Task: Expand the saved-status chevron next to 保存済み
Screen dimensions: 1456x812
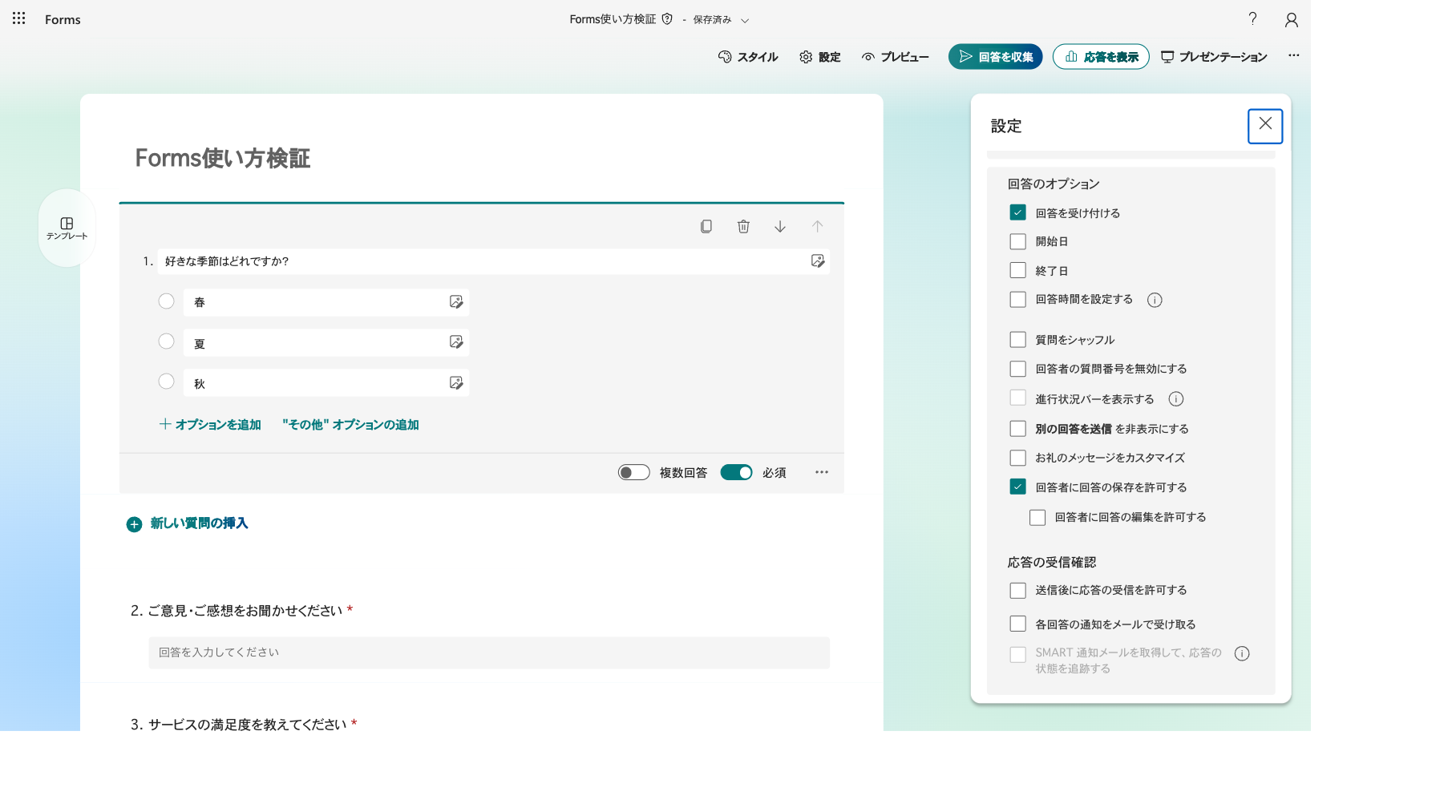Action: tap(745, 20)
